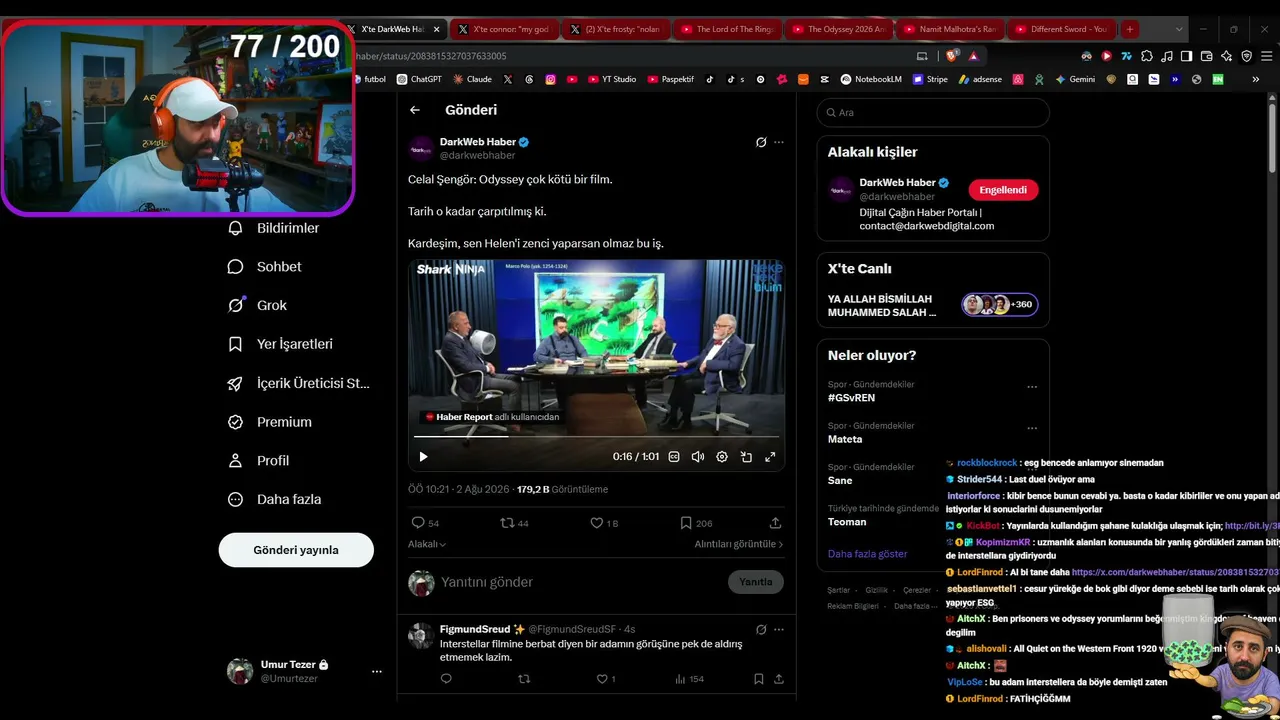
Task: Open Premium in the sidebar
Action: tap(270, 422)
